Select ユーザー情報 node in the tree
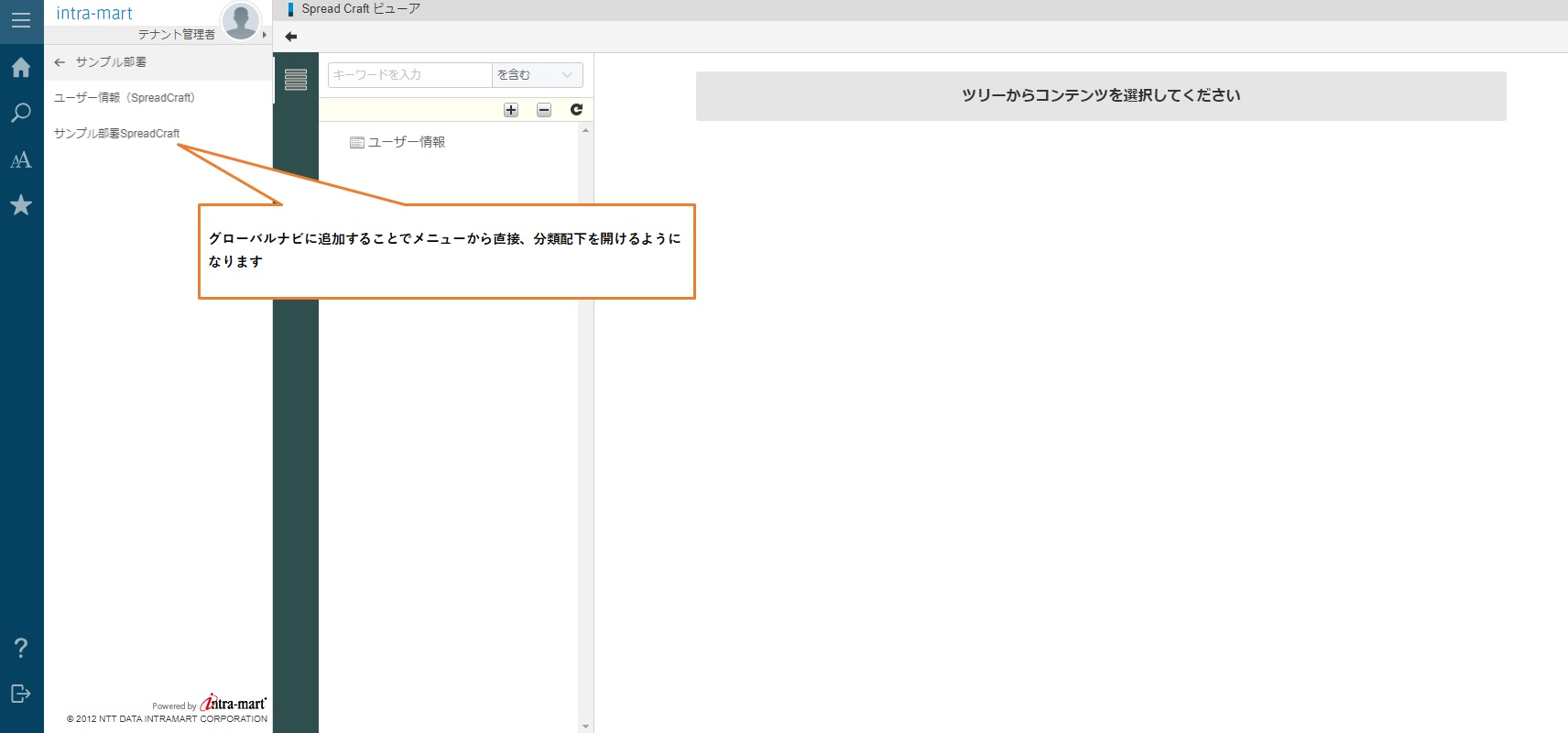Image resolution: width=1568 pixels, height=733 pixels. click(406, 142)
